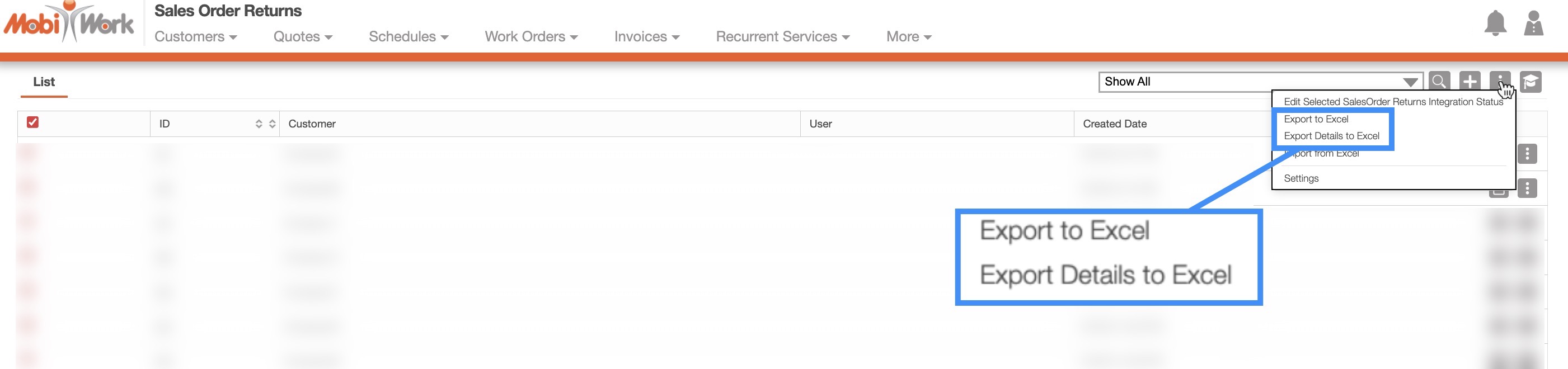This screenshot has height=369, width=1568.
Task: Open first row's three-dot actions menu
Action: [1527, 154]
